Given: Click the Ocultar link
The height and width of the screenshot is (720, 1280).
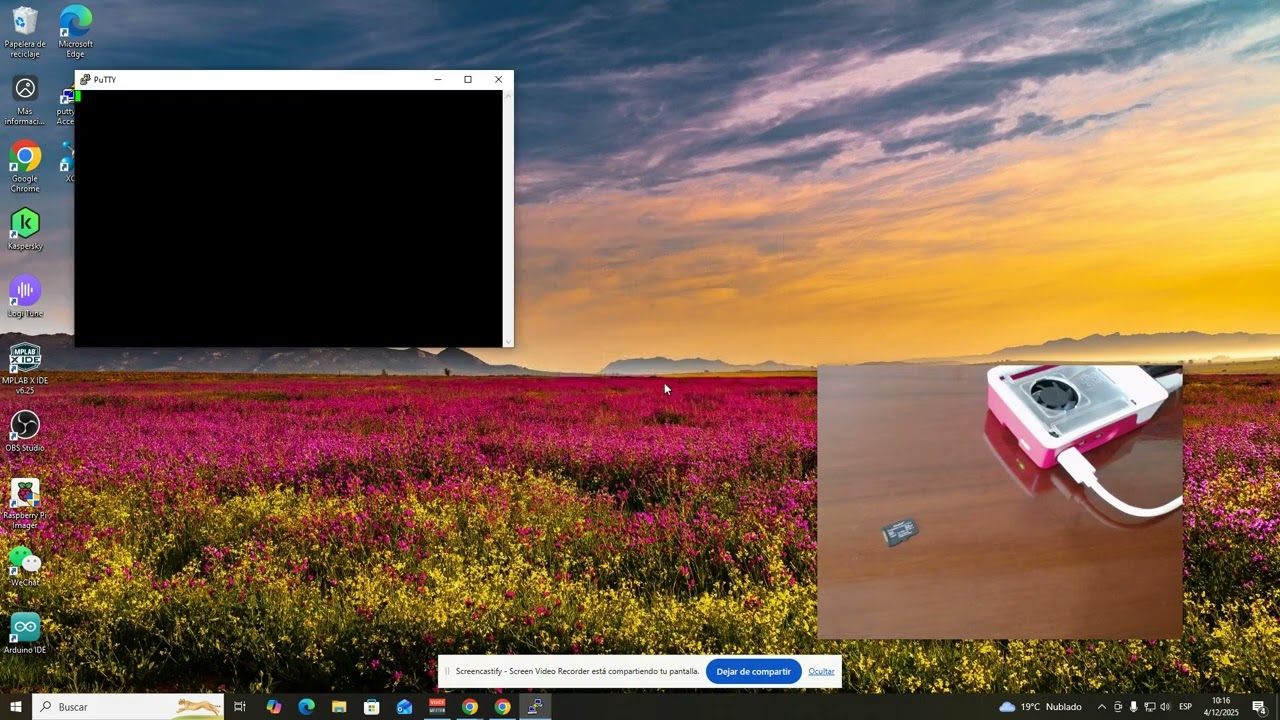Looking at the screenshot, I should coord(822,672).
